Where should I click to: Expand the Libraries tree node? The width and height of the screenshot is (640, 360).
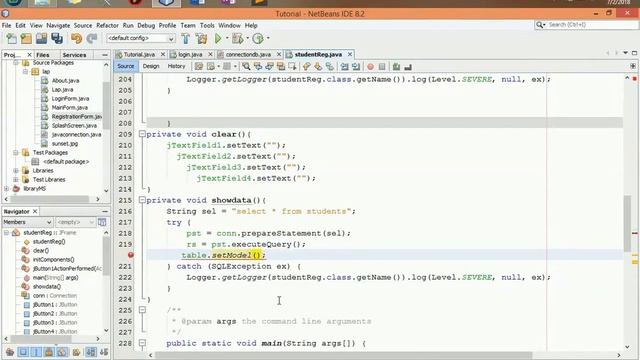16,171
